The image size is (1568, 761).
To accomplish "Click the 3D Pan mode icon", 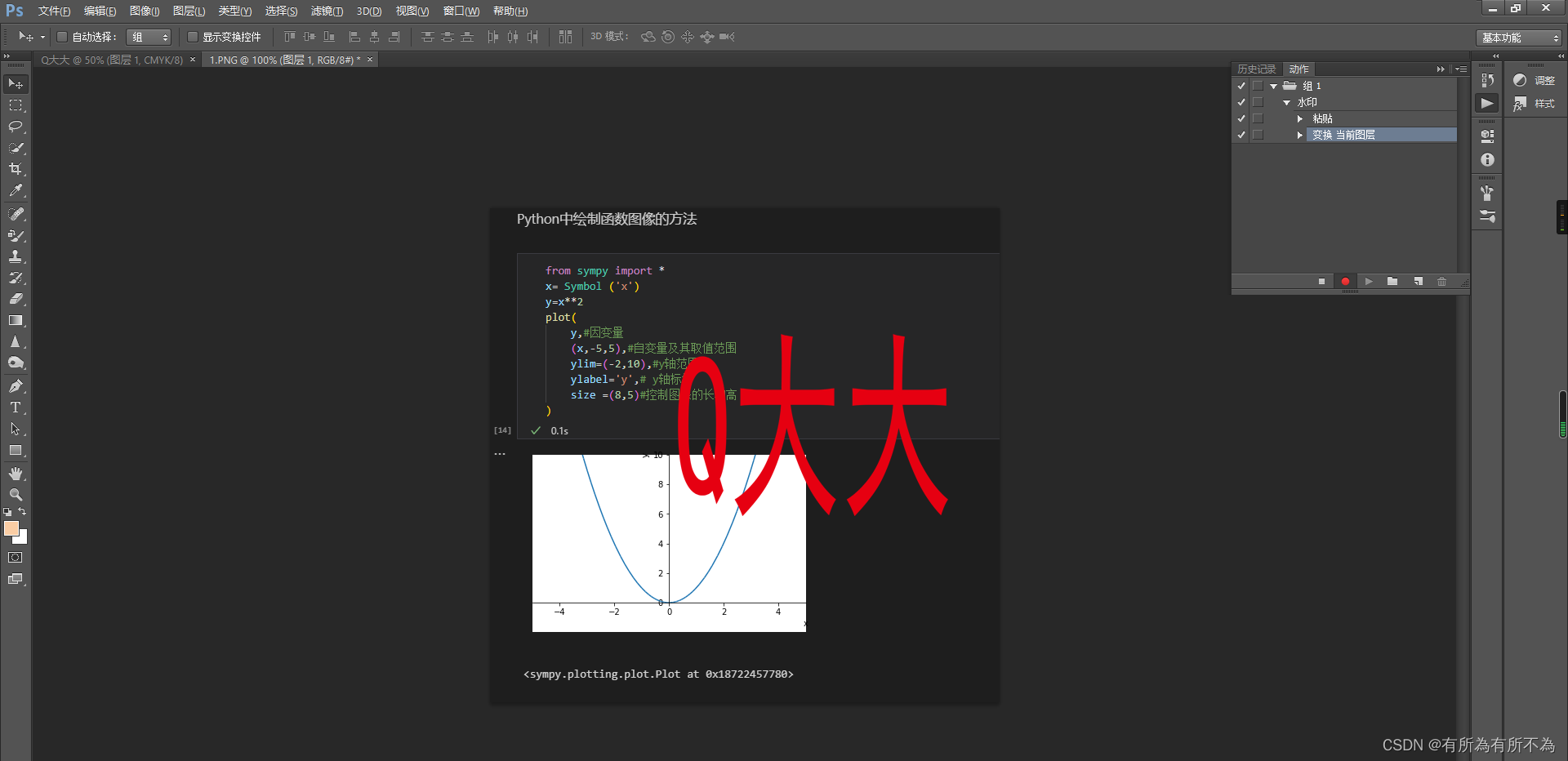I will [x=688, y=37].
